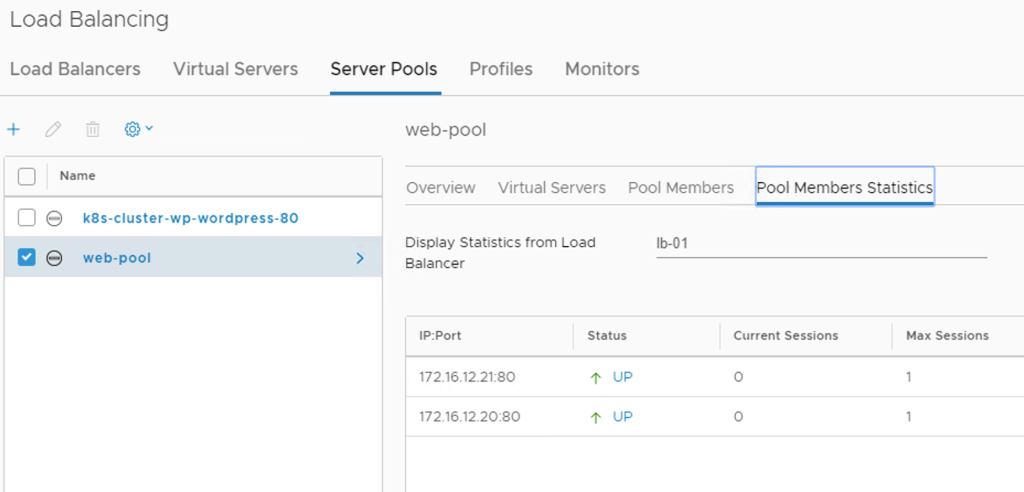Open the load balancer lb-01 selector

point(820,243)
